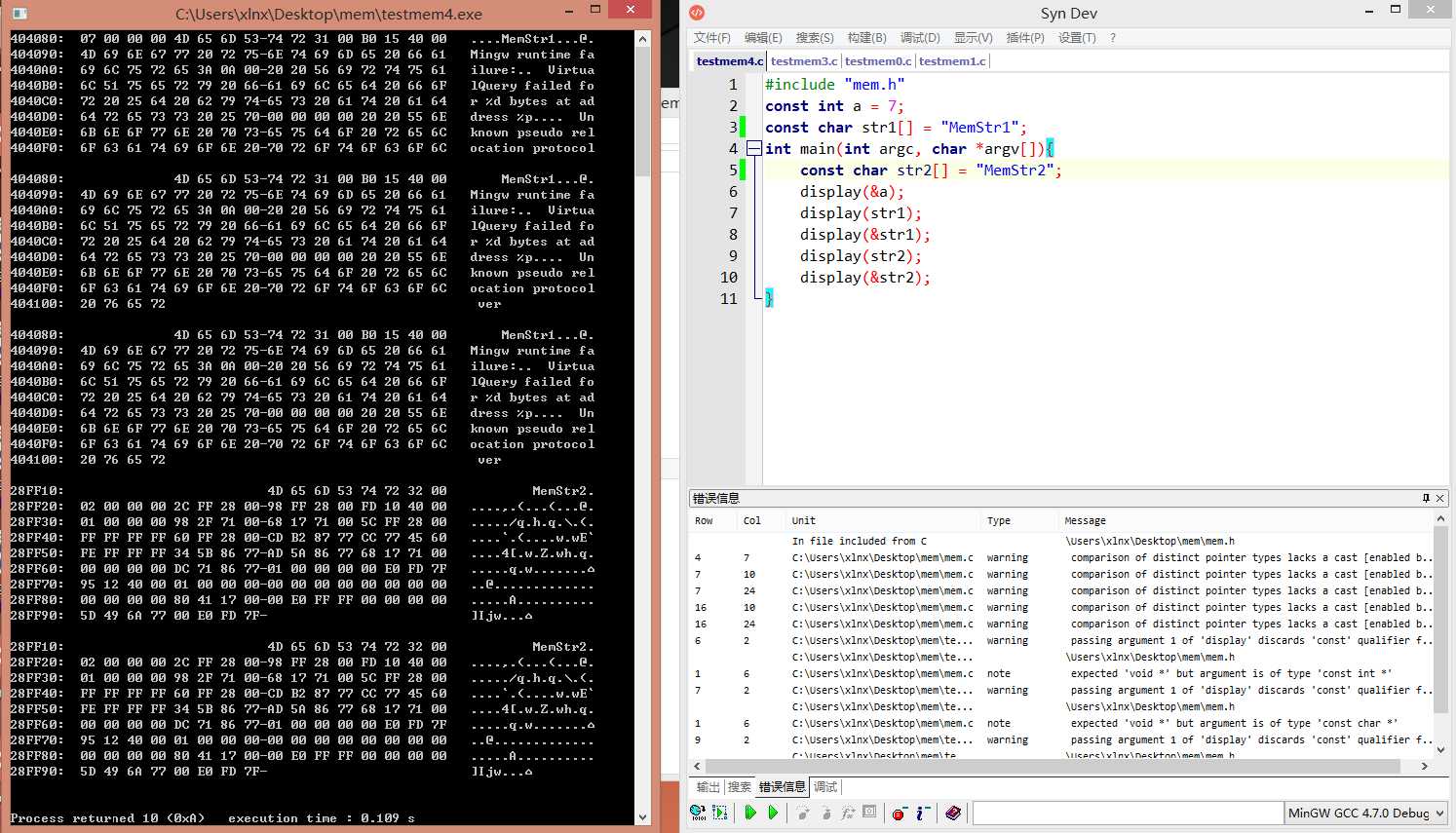
Task: Click the second green play arrow
Action: 773,813
